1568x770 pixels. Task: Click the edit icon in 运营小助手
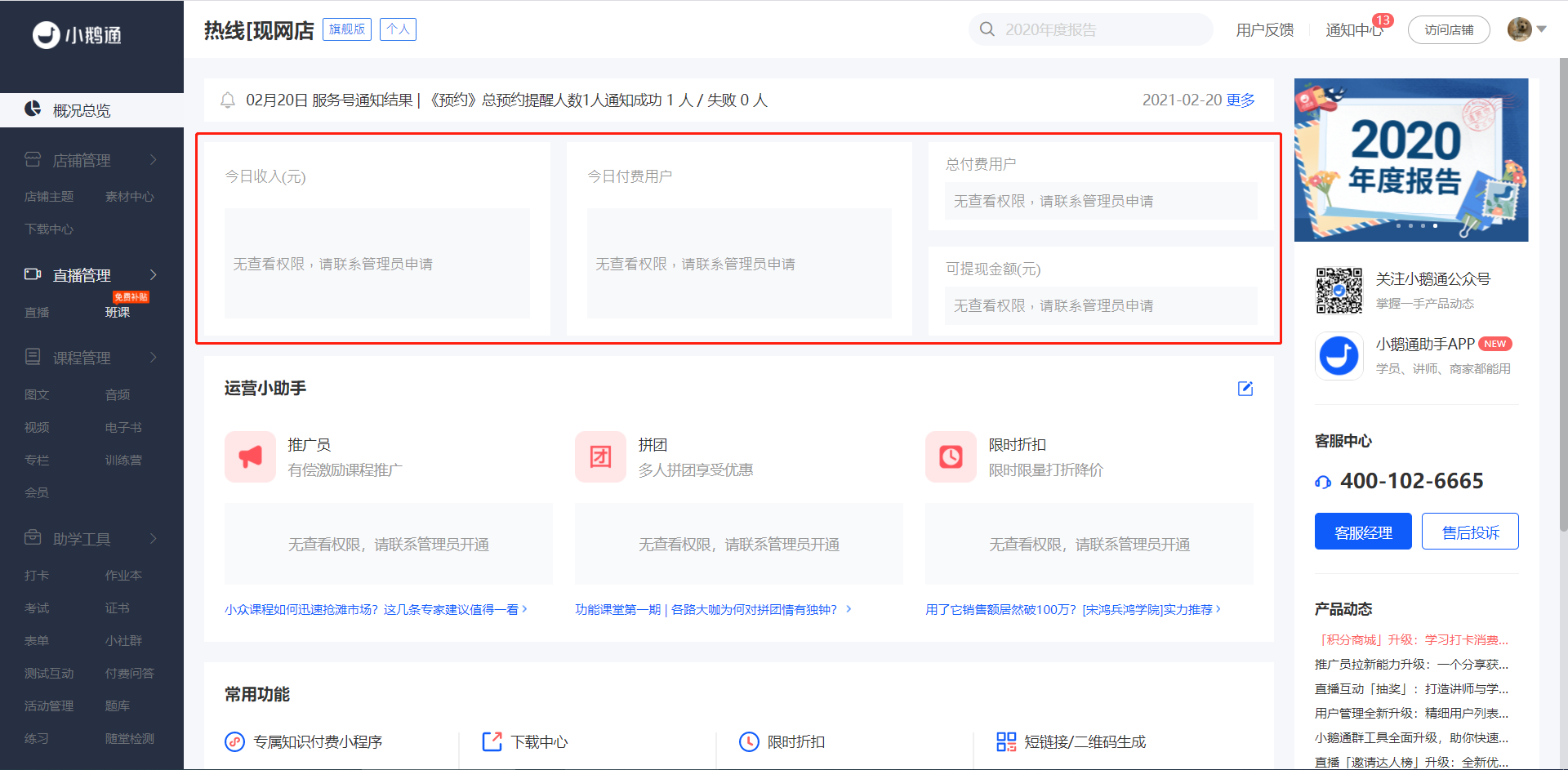(x=1245, y=389)
